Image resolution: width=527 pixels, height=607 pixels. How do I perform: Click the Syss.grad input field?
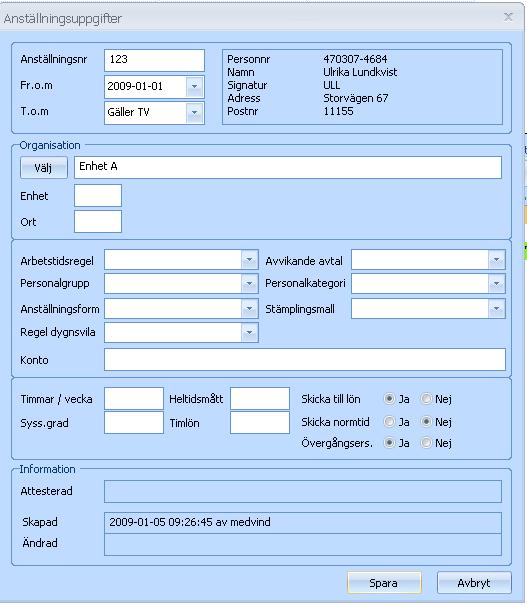tap(134, 422)
